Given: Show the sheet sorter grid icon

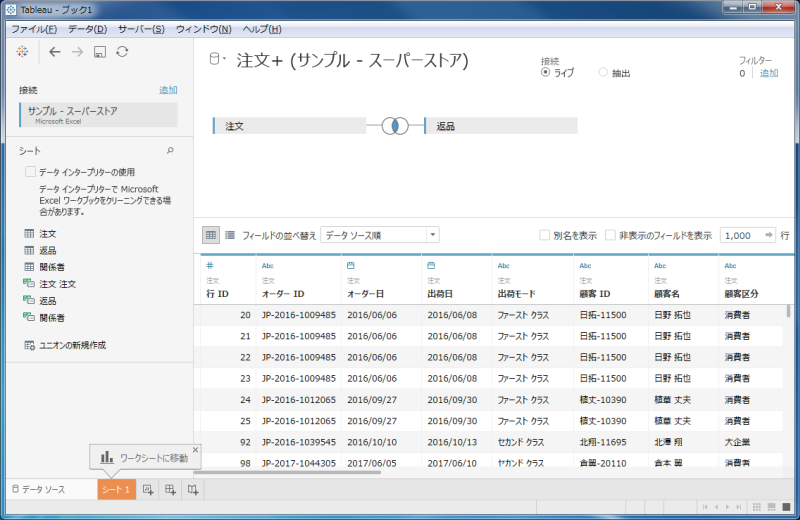Looking at the screenshot, I should click(757, 507).
